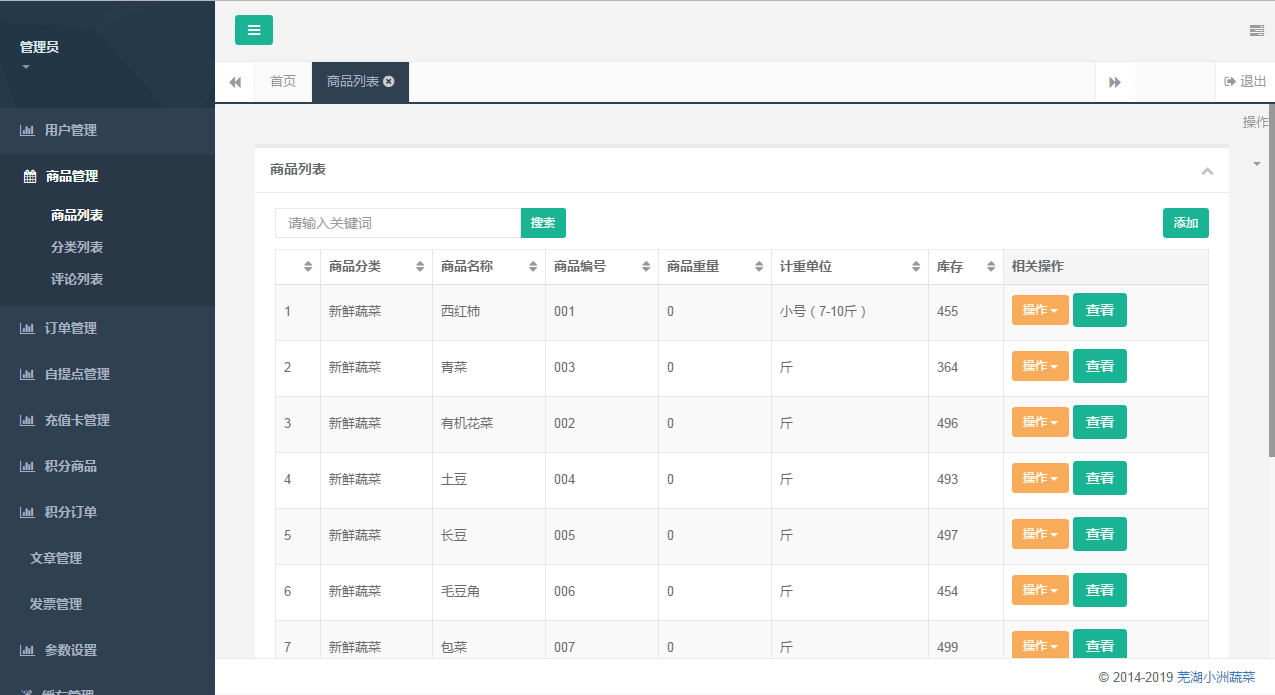Open 操作 dropdown for 土豆 row
The image size is (1275, 695).
1040,478
